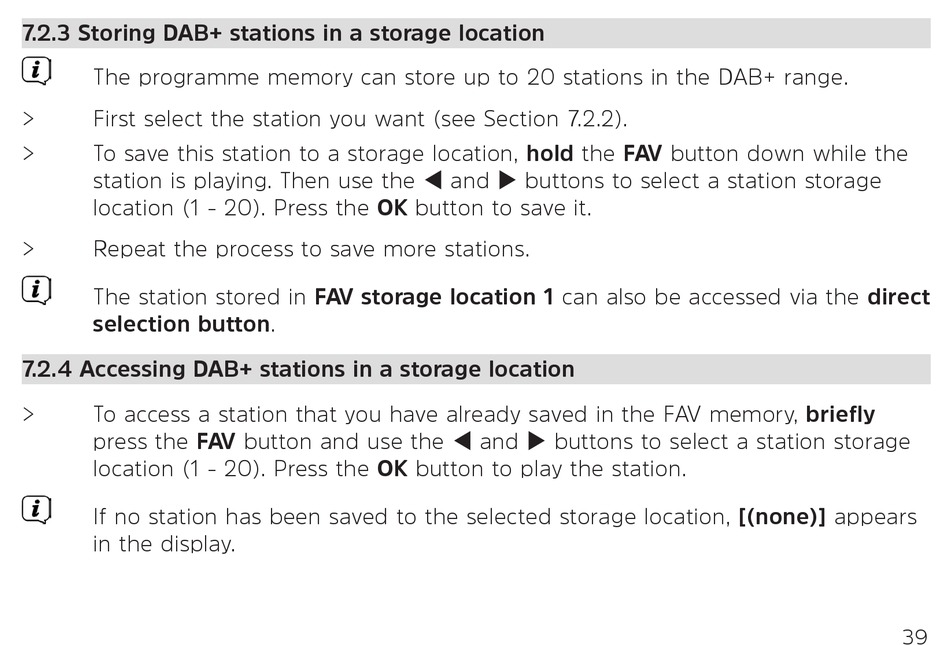The width and height of the screenshot is (950, 645).
Task: Click the right arrow symbol in section 7.2.3
Action: click(507, 180)
